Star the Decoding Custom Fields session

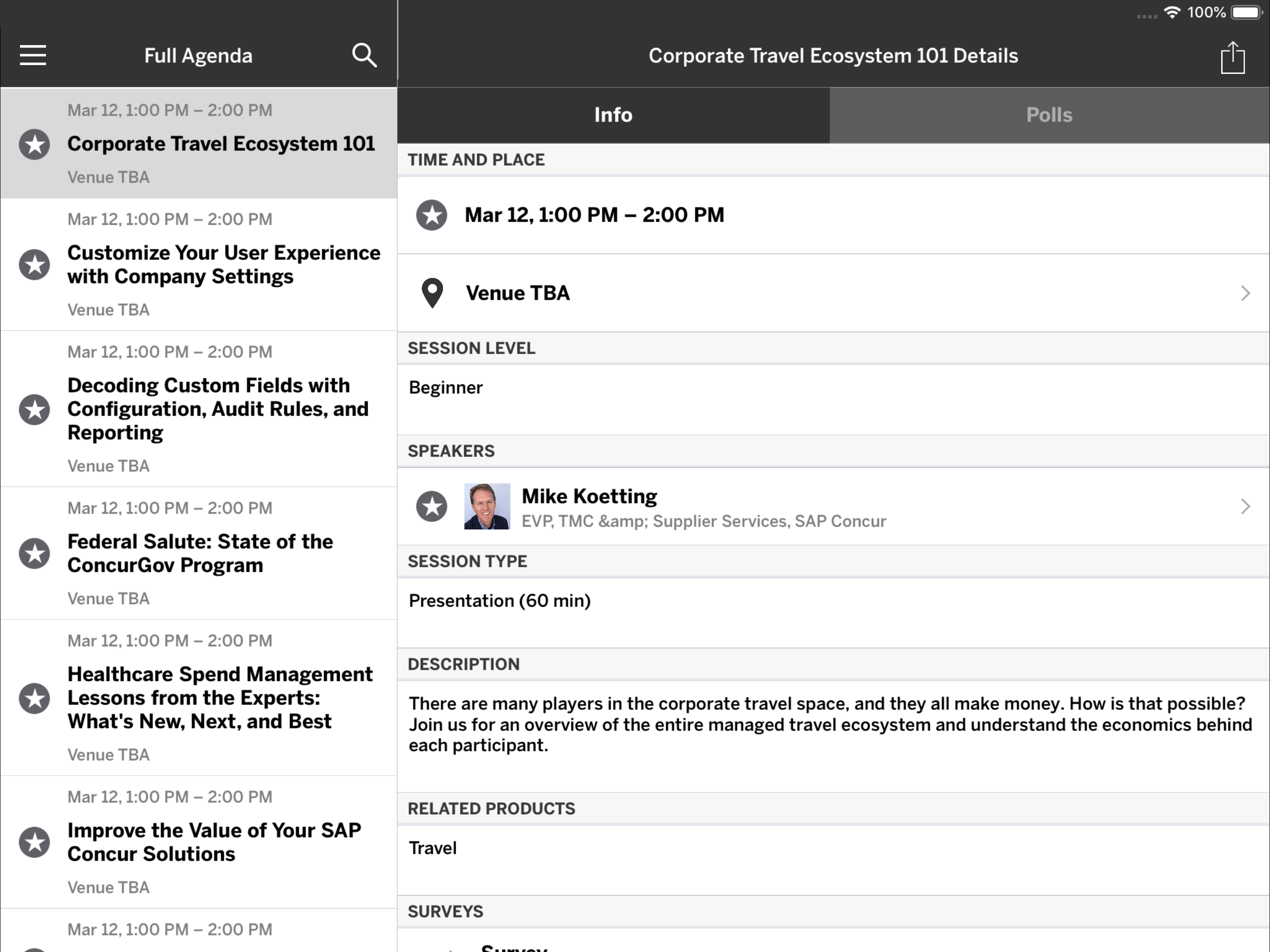(x=34, y=410)
